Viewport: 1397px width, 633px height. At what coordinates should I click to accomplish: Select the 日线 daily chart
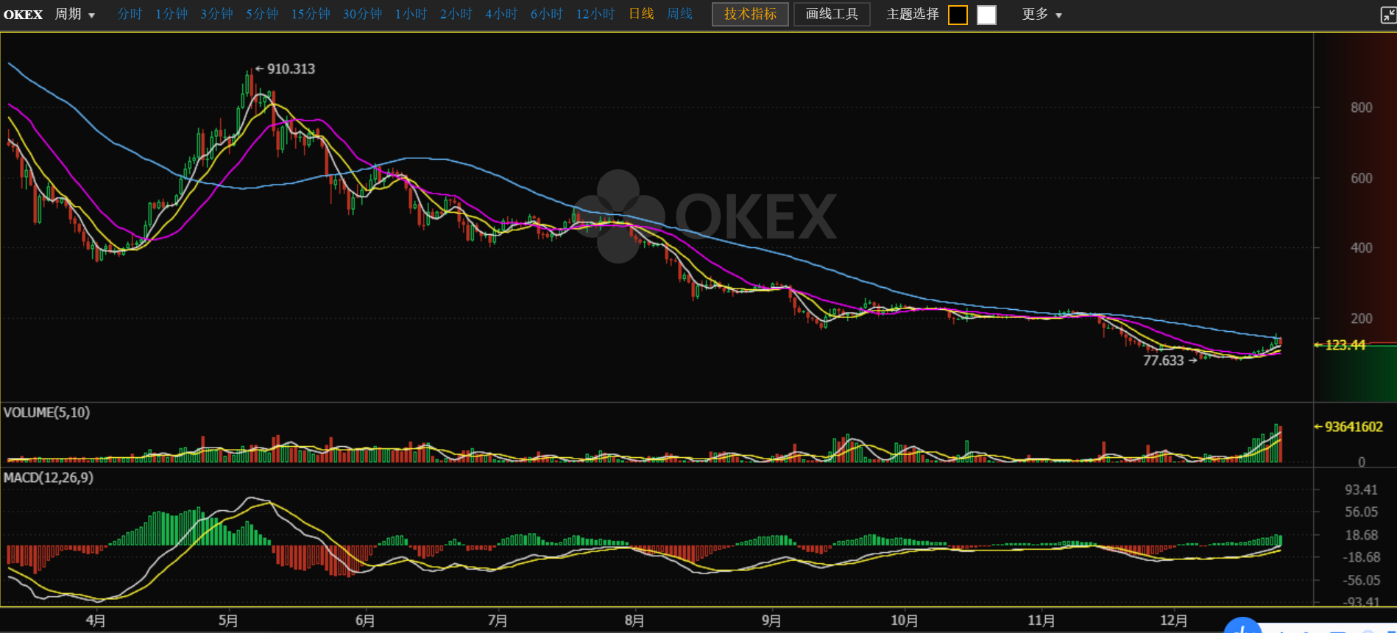(641, 14)
